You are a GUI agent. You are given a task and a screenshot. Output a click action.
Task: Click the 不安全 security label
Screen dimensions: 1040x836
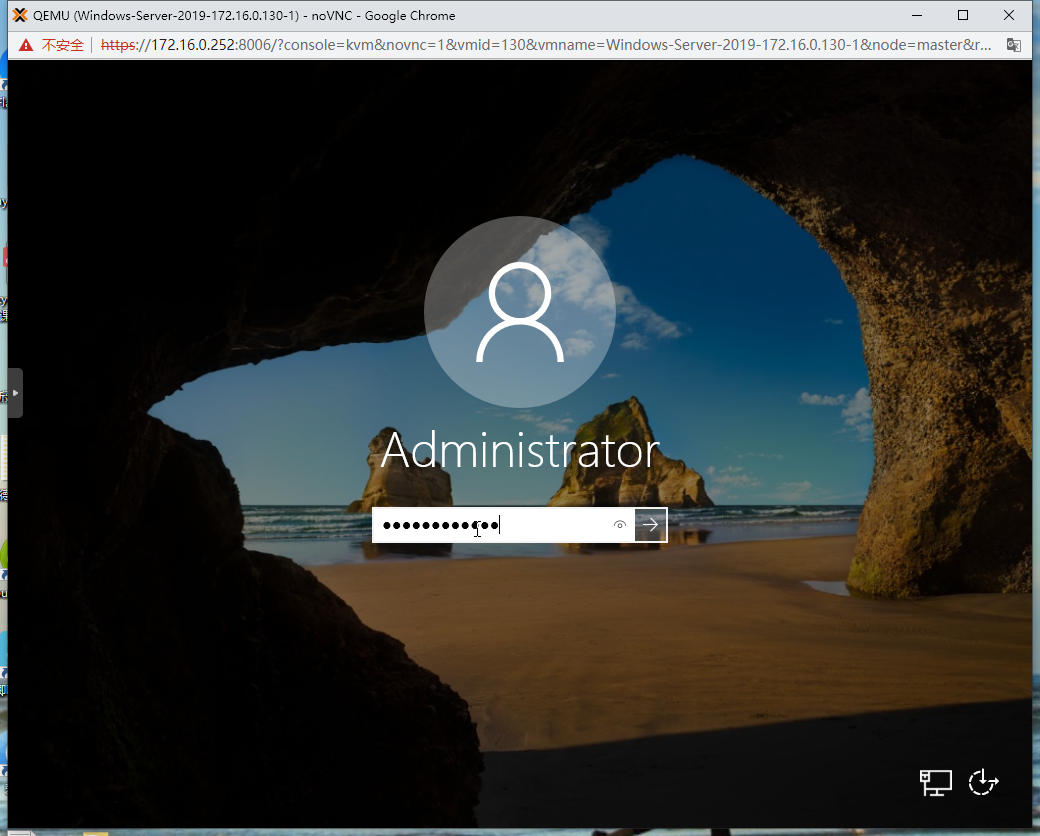click(x=63, y=45)
